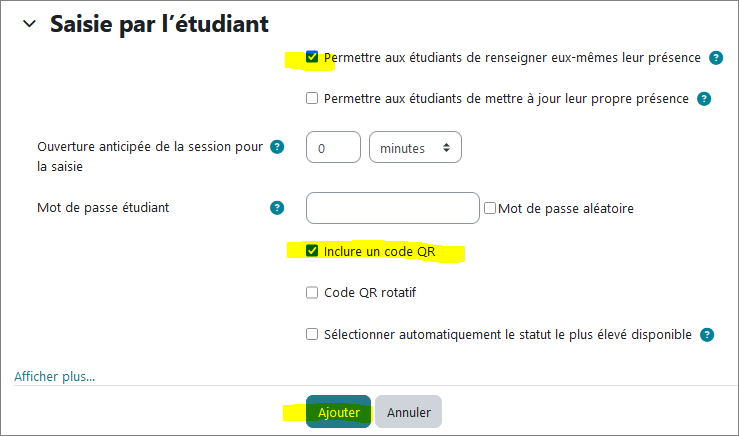Screen dimensions: 739x436
Task: Click the Annuler button
Action: [408, 412]
